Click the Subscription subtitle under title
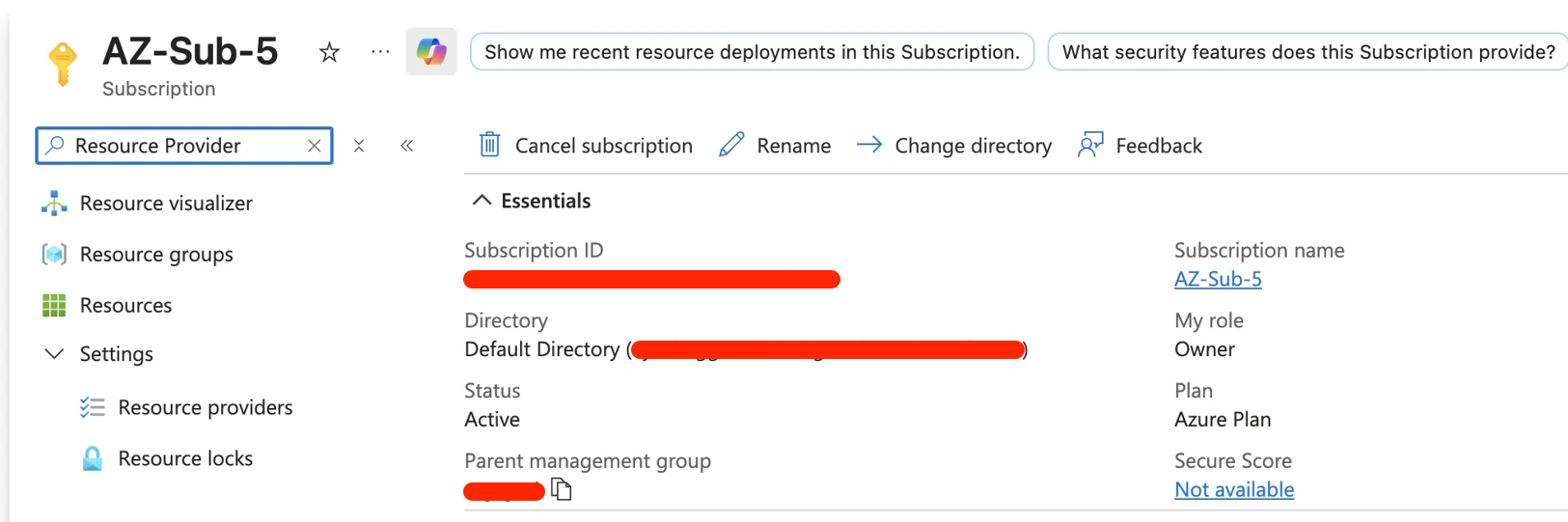 (x=159, y=89)
